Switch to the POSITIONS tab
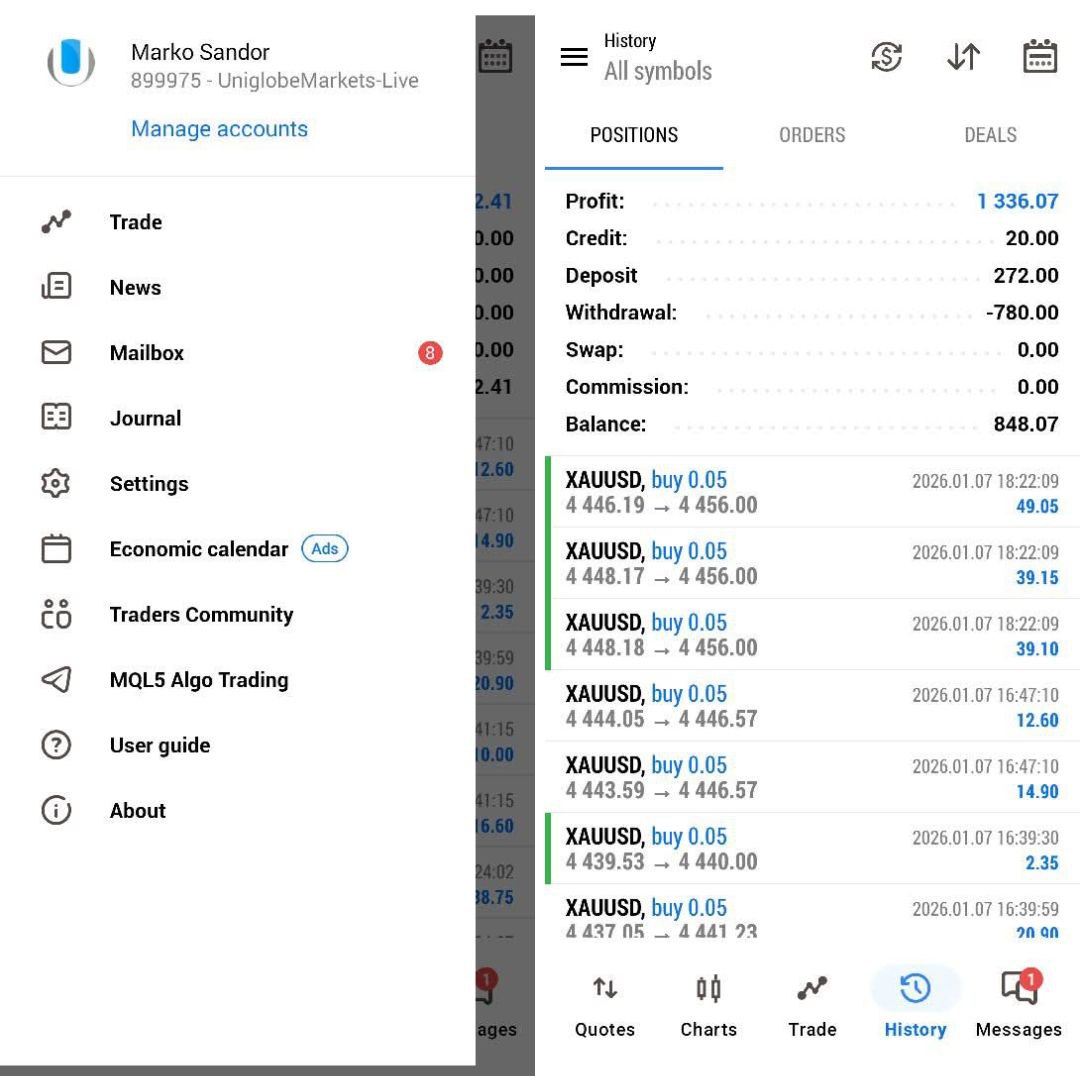The image size is (1080, 1076). (x=634, y=135)
